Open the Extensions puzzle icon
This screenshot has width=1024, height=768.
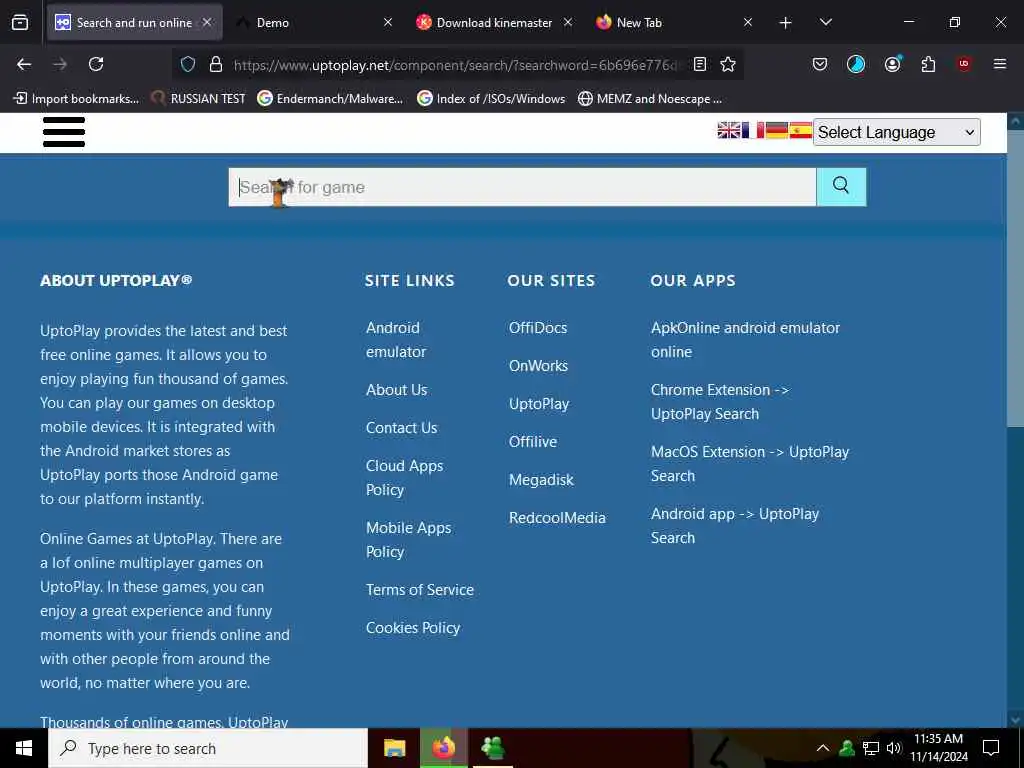(x=928, y=64)
